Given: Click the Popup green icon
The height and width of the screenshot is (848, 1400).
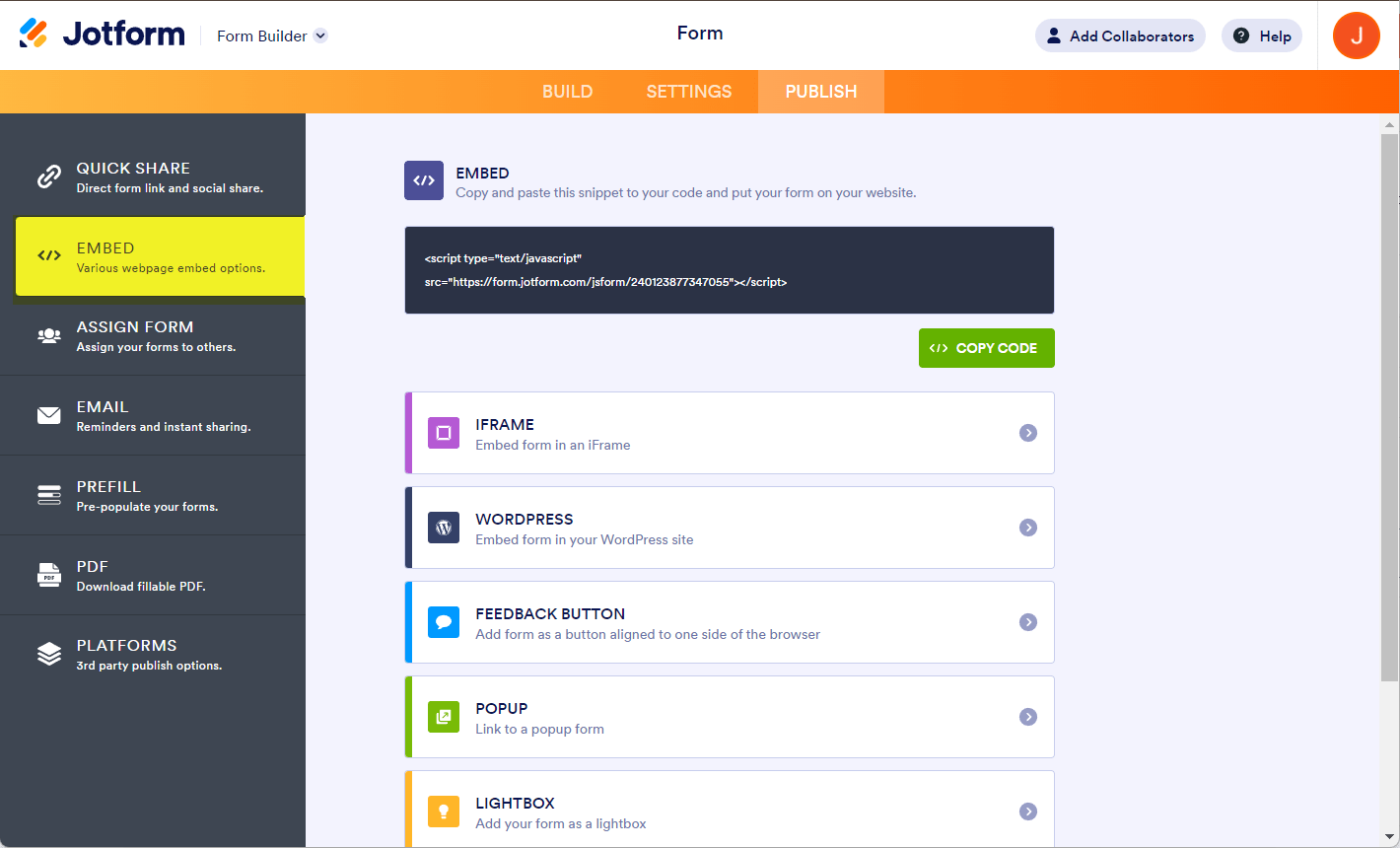Looking at the screenshot, I should point(444,717).
